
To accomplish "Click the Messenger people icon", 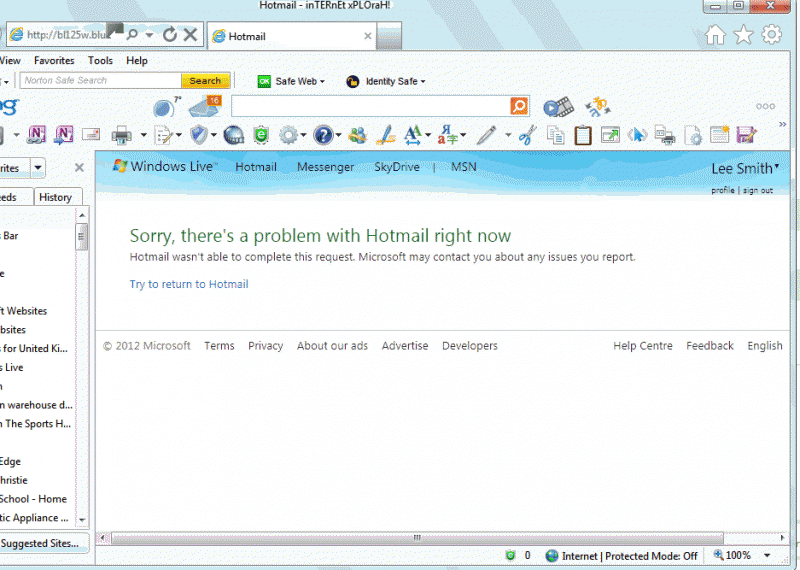I will (x=357, y=136).
